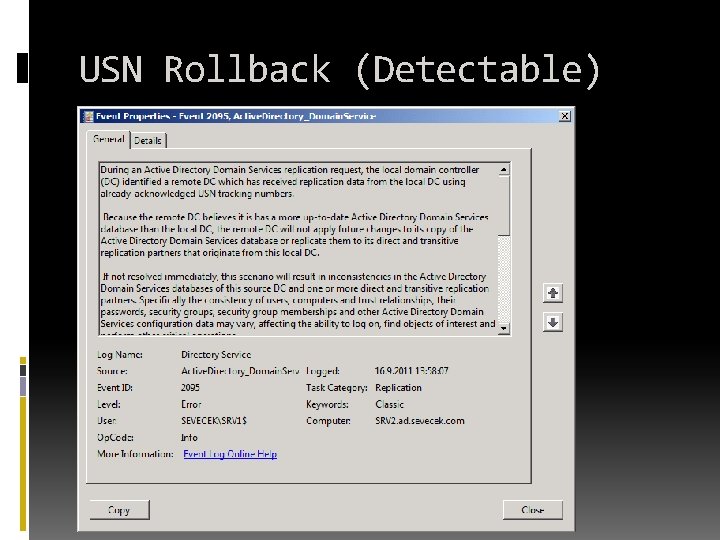The width and height of the screenshot is (720, 540).
Task: Click the Computer value SRV2.ad.sevecek.com
Action: pos(420,421)
